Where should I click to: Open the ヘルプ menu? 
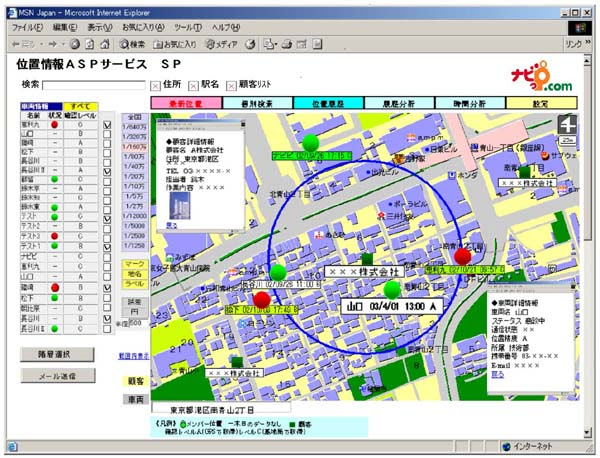pyautogui.click(x=226, y=28)
